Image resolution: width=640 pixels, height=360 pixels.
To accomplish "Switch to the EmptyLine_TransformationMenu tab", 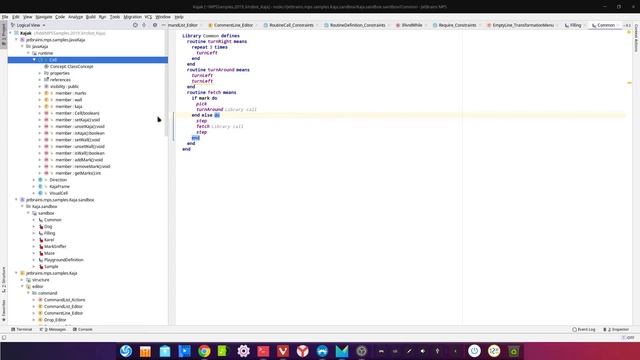I will tap(522, 25).
